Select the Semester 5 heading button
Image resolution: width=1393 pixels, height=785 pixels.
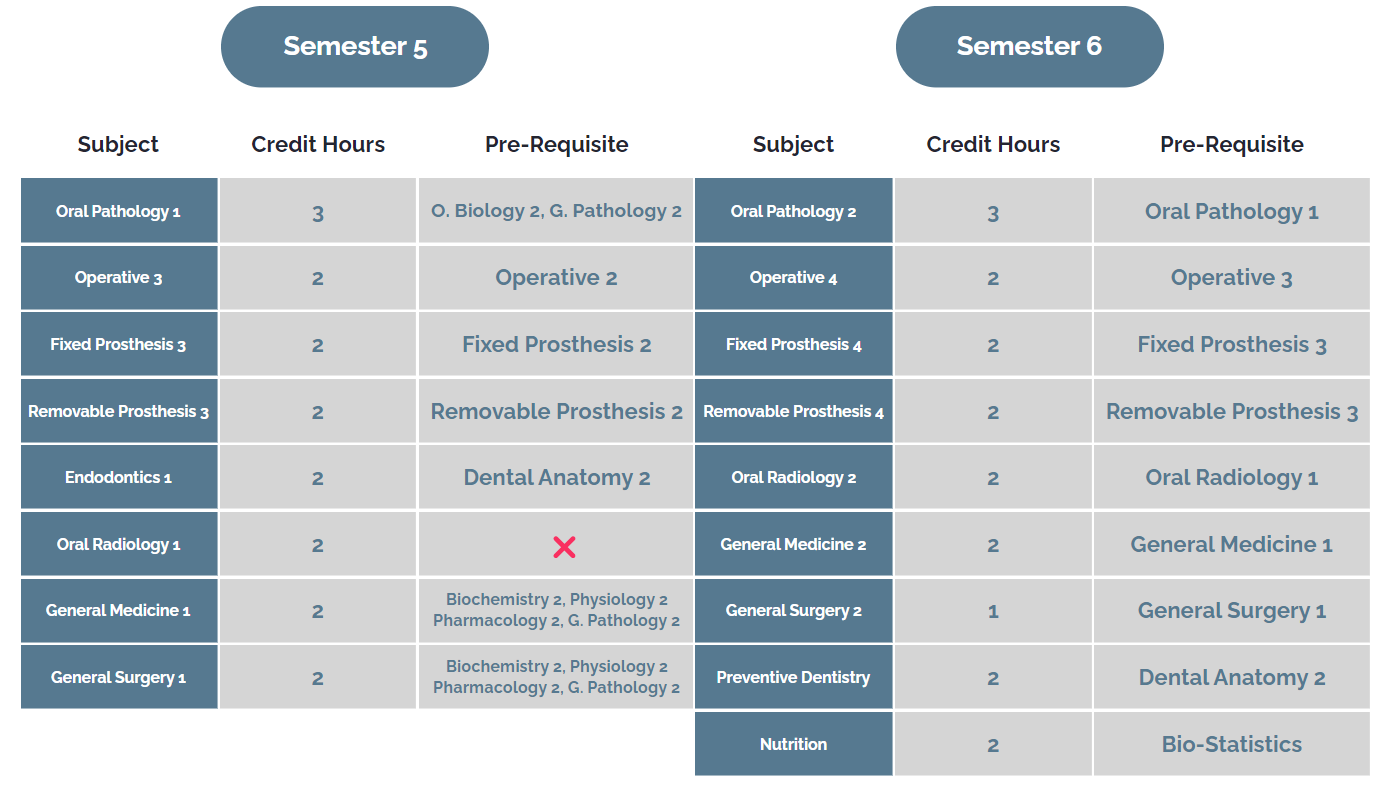click(355, 47)
